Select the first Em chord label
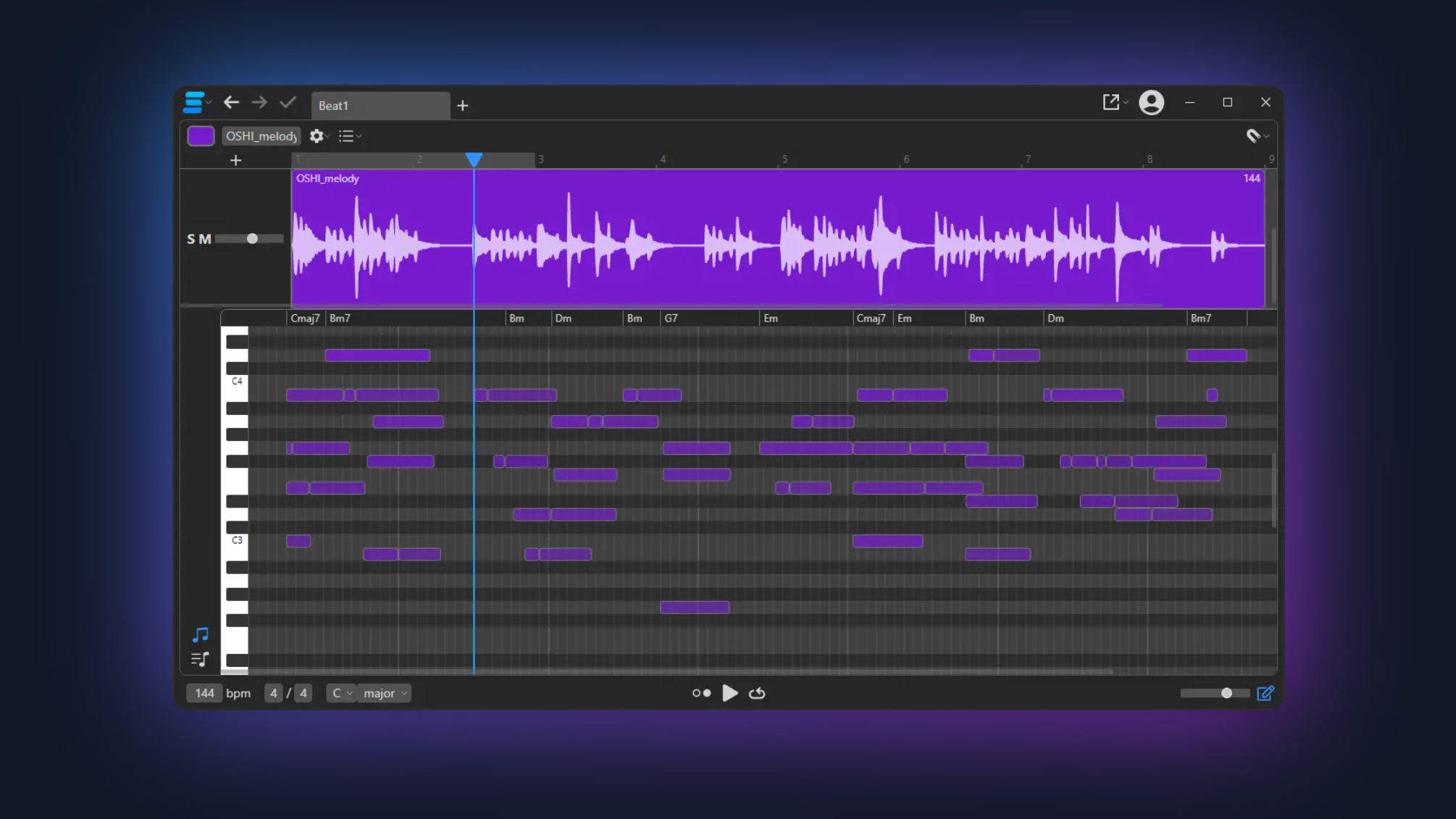 [x=771, y=318]
